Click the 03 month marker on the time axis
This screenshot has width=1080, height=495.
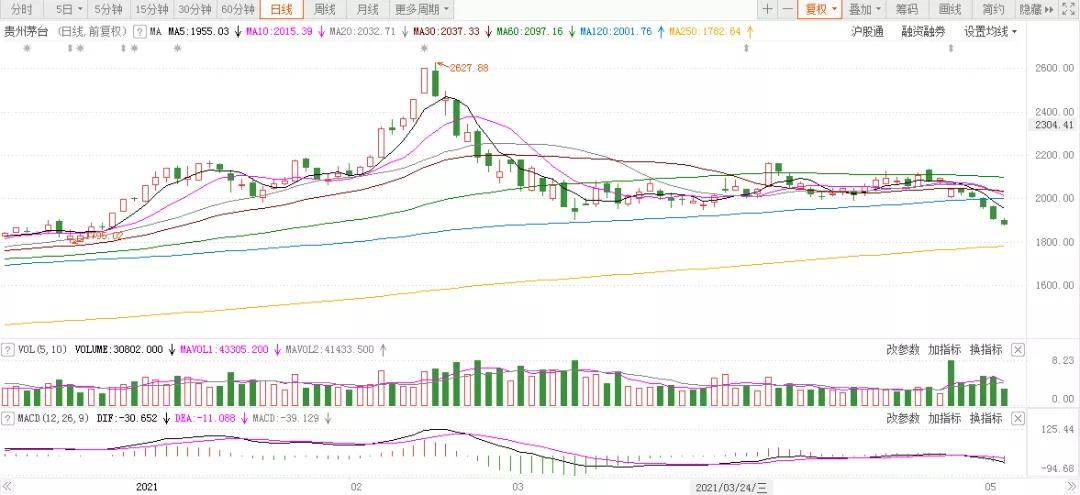coord(519,487)
